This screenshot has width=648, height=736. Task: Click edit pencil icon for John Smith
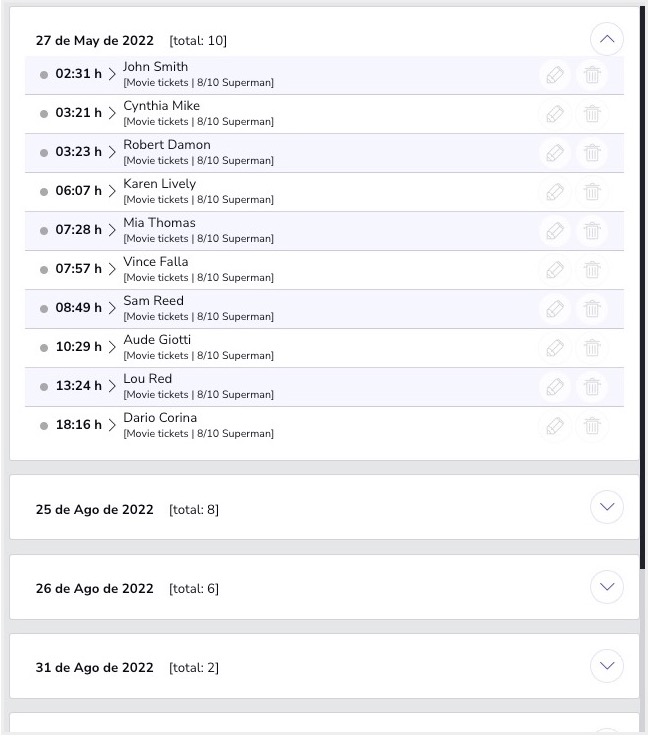click(555, 75)
